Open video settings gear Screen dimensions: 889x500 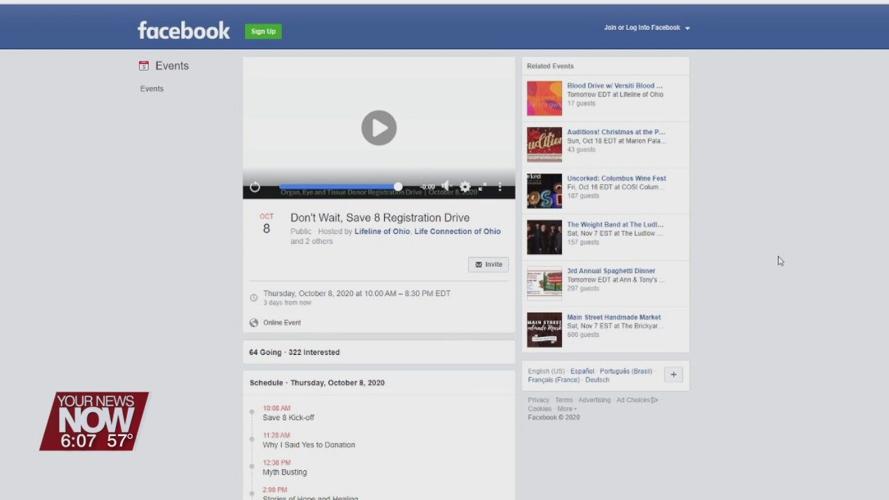pos(465,187)
